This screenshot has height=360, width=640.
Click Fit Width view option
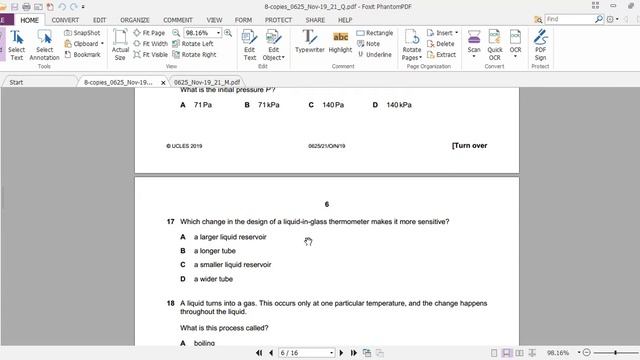[x=151, y=43]
